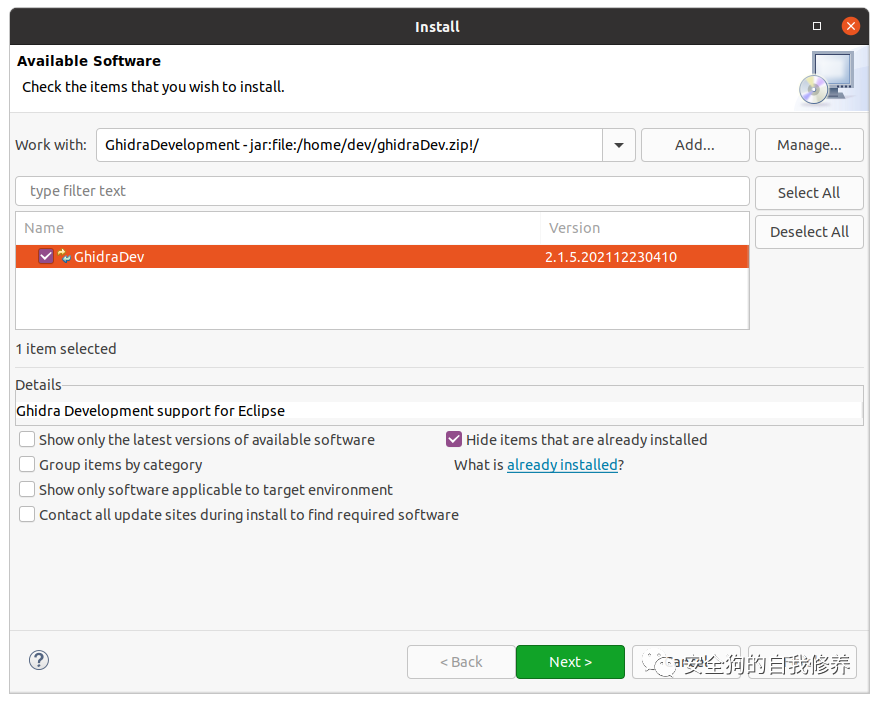
Task: Enable Group items by category
Action: (x=27, y=464)
